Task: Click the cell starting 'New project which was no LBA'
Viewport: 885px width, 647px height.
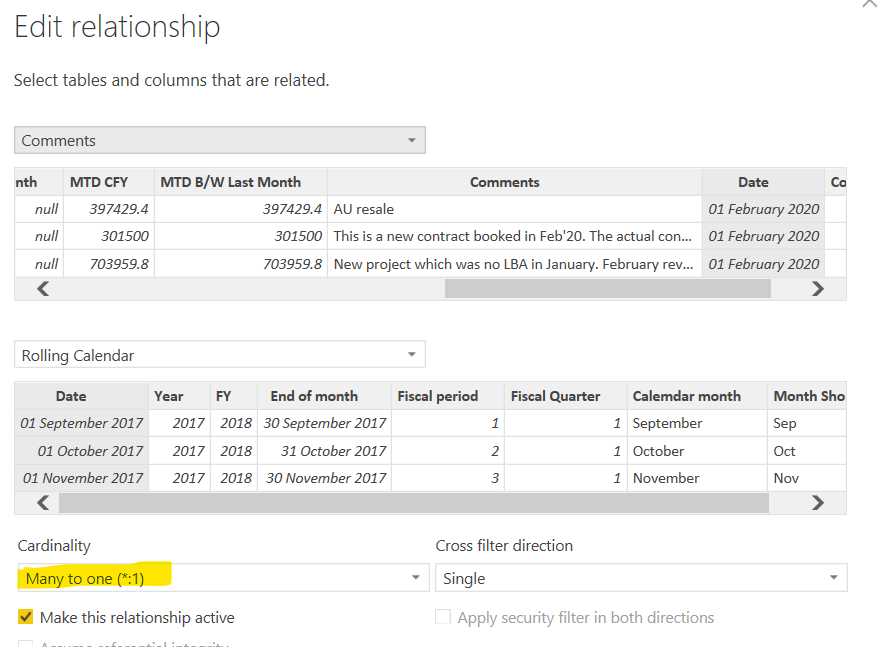Action: tap(515, 264)
